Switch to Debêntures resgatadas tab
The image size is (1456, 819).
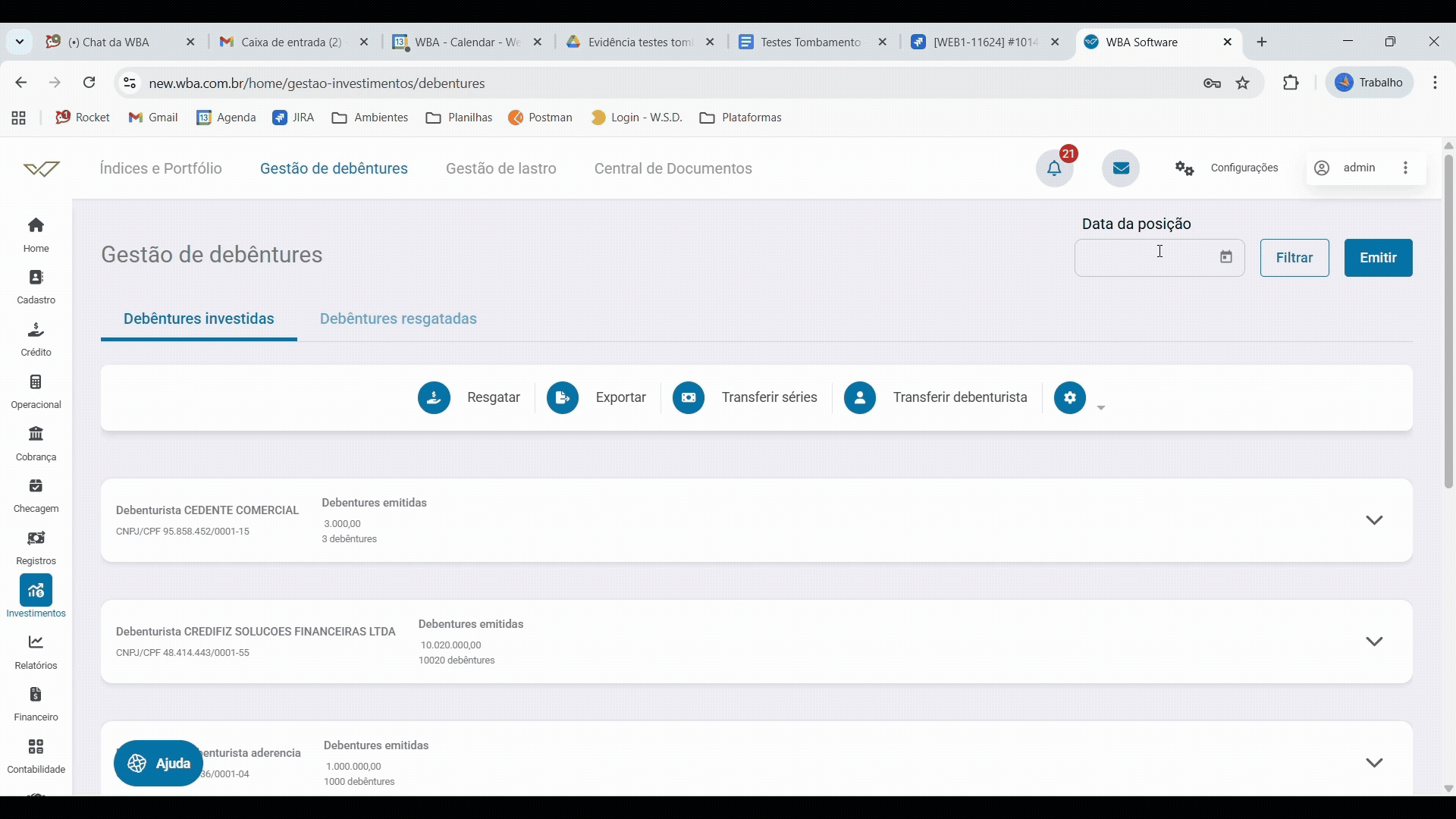[398, 318]
